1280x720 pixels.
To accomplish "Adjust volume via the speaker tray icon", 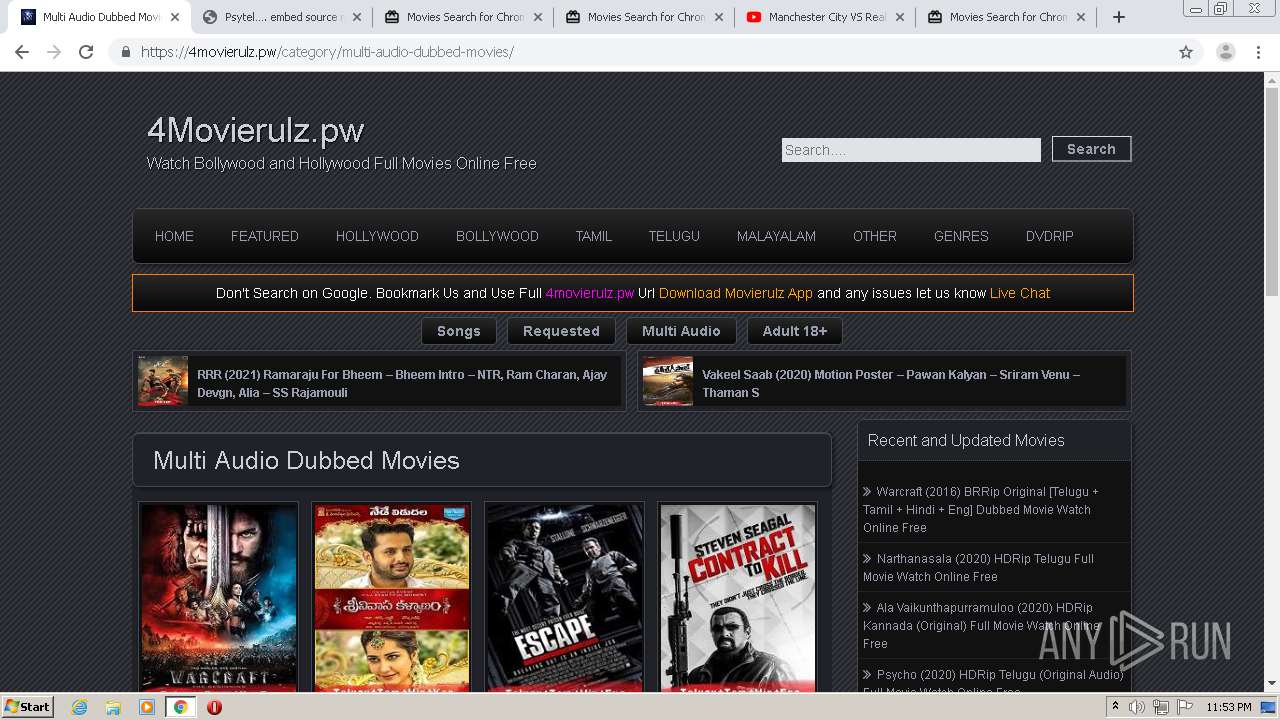I will [1137, 707].
